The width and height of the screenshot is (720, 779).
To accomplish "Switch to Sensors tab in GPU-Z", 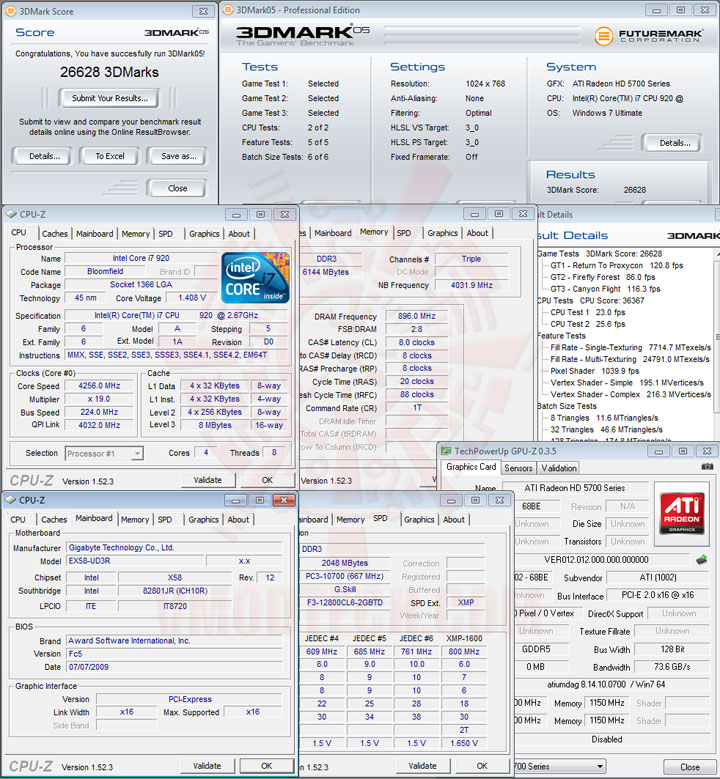I will coord(518,468).
